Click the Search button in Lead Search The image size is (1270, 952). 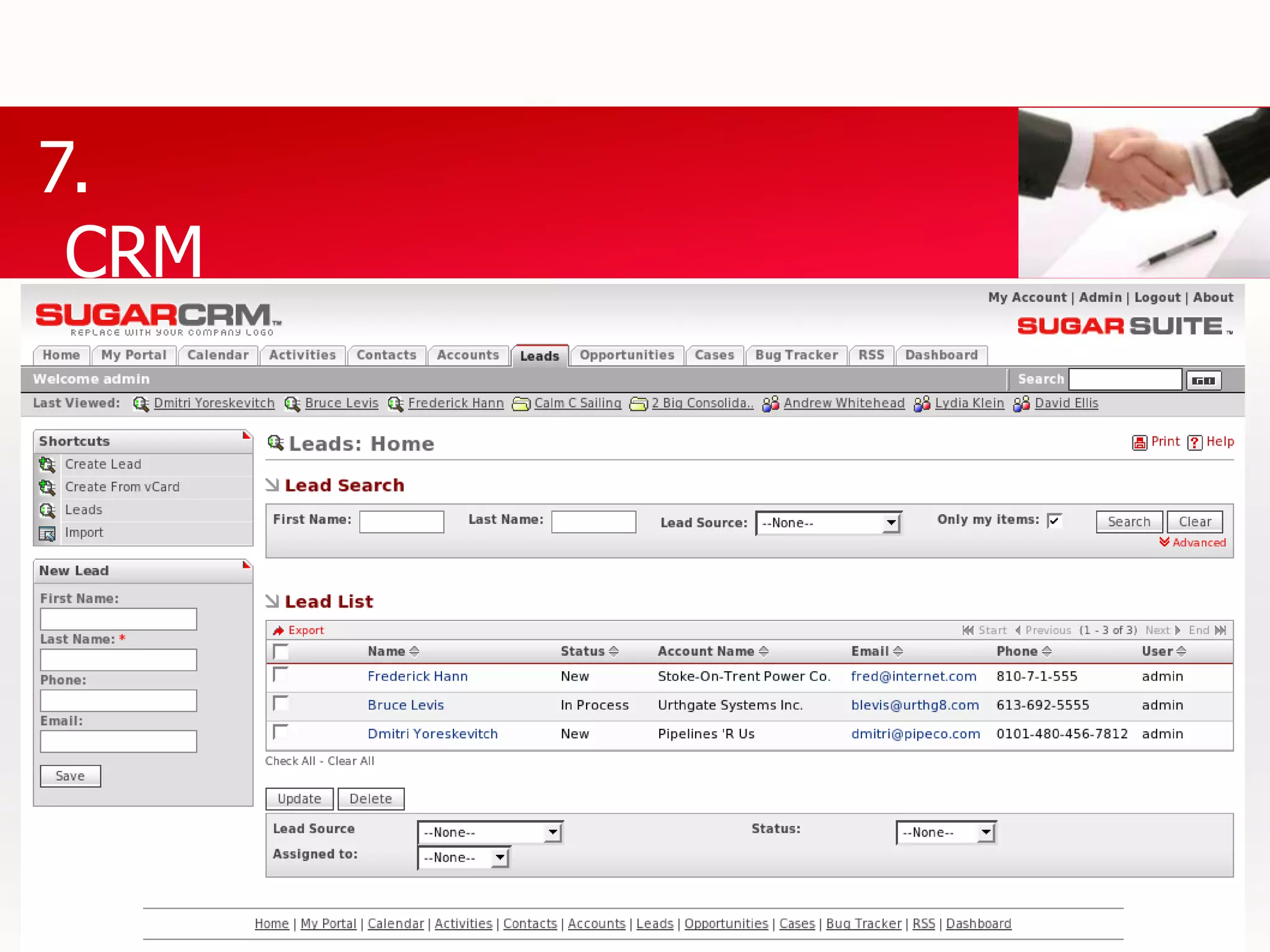[1129, 522]
